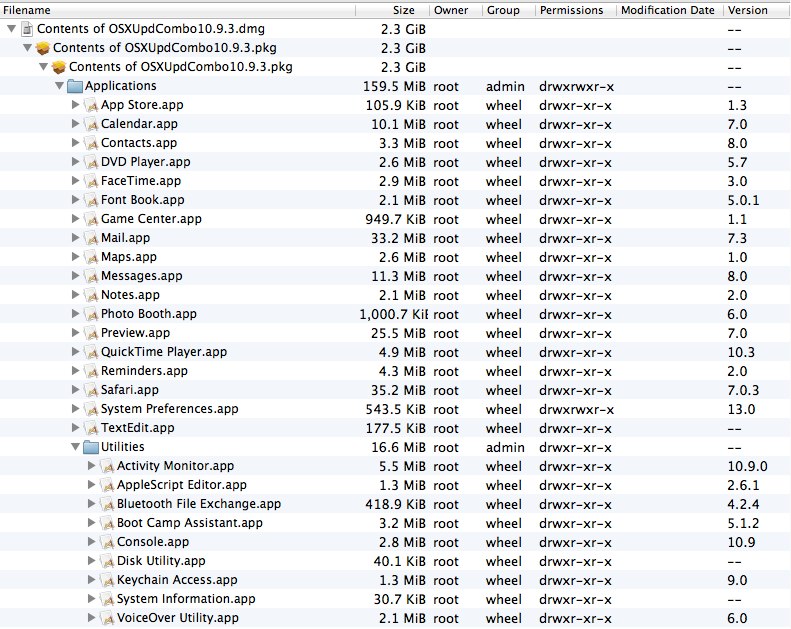The image size is (791, 629).
Task: Click the OSXUpdCombo10.9.3.dmg document icon
Action: [x=27, y=29]
